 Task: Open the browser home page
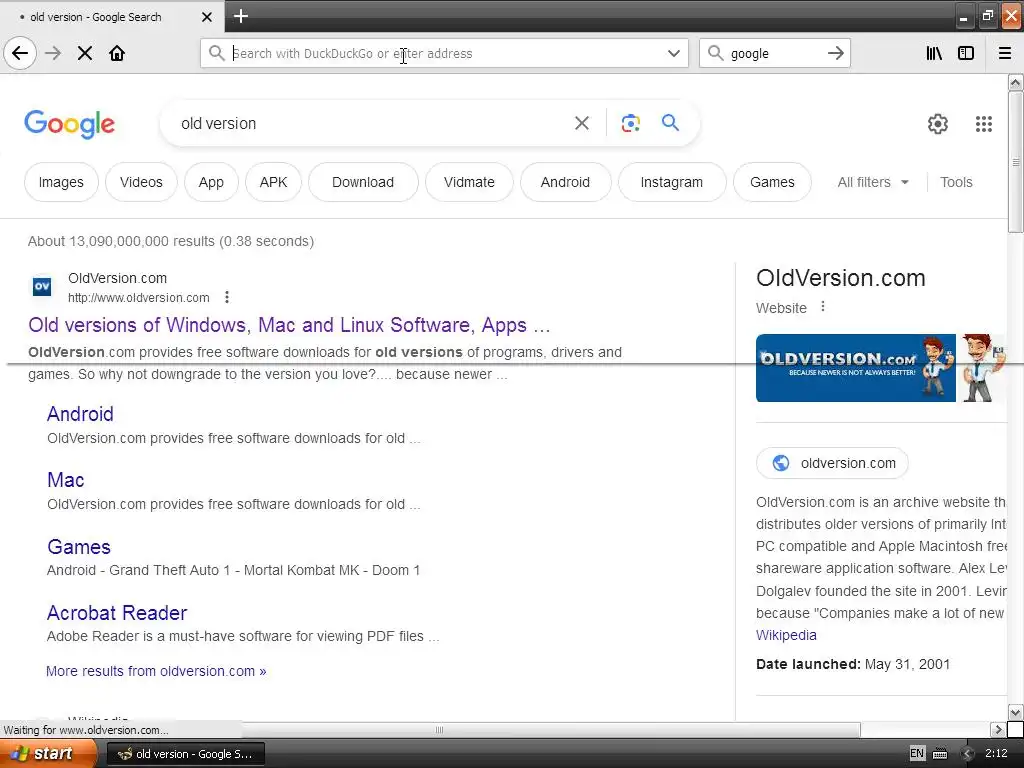(x=117, y=53)
